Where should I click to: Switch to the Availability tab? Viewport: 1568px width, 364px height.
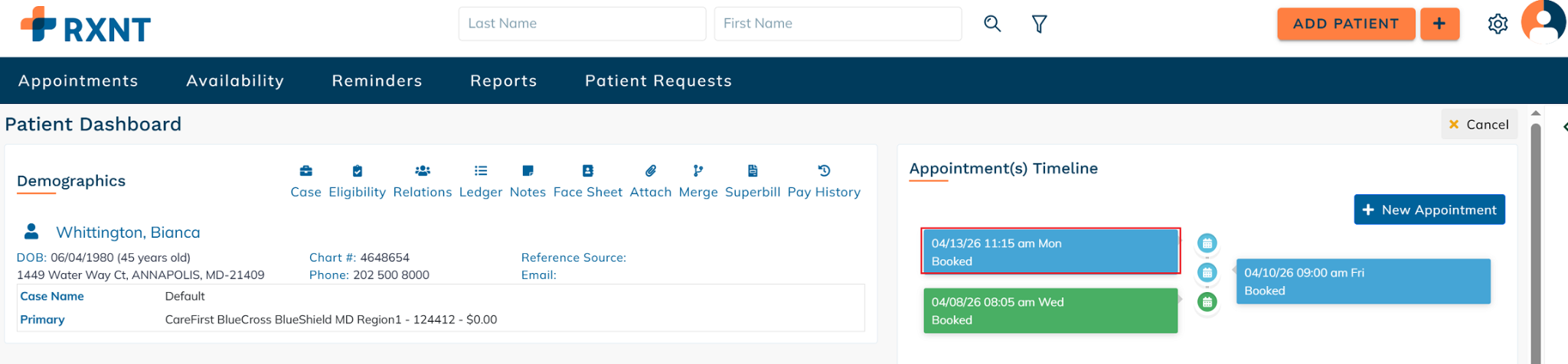[x=235, y=81]
